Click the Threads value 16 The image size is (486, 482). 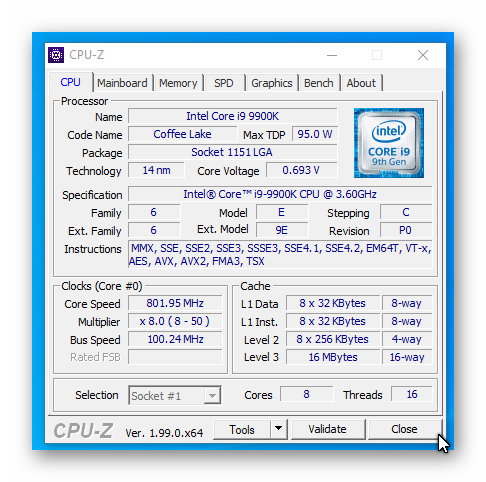tap(412, 394)
